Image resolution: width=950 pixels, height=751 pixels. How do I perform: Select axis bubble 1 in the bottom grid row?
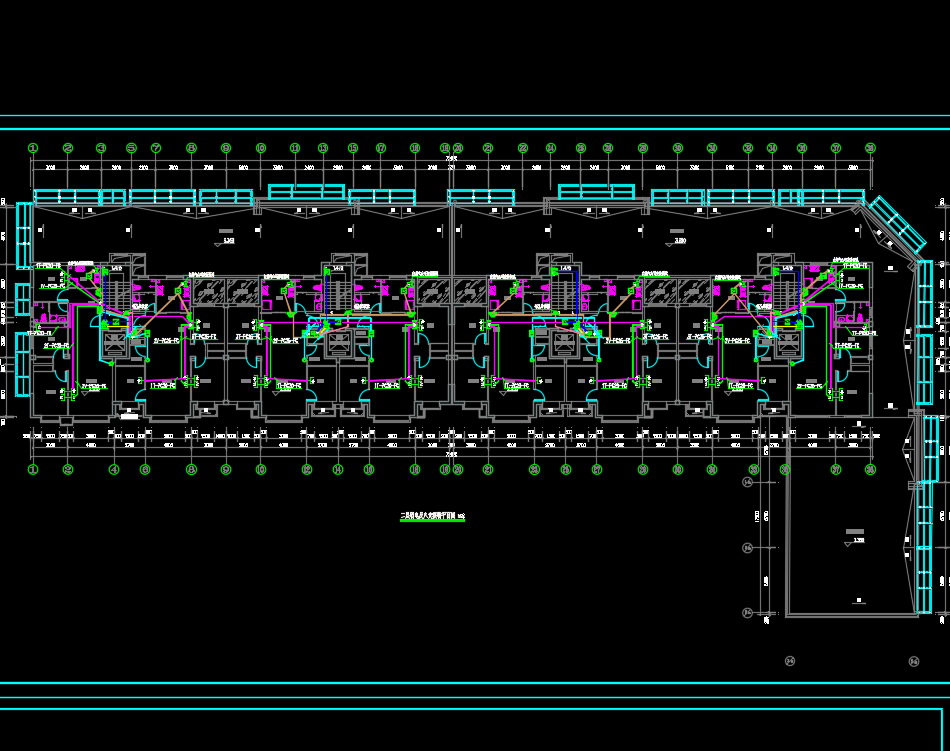pos(33,469)
